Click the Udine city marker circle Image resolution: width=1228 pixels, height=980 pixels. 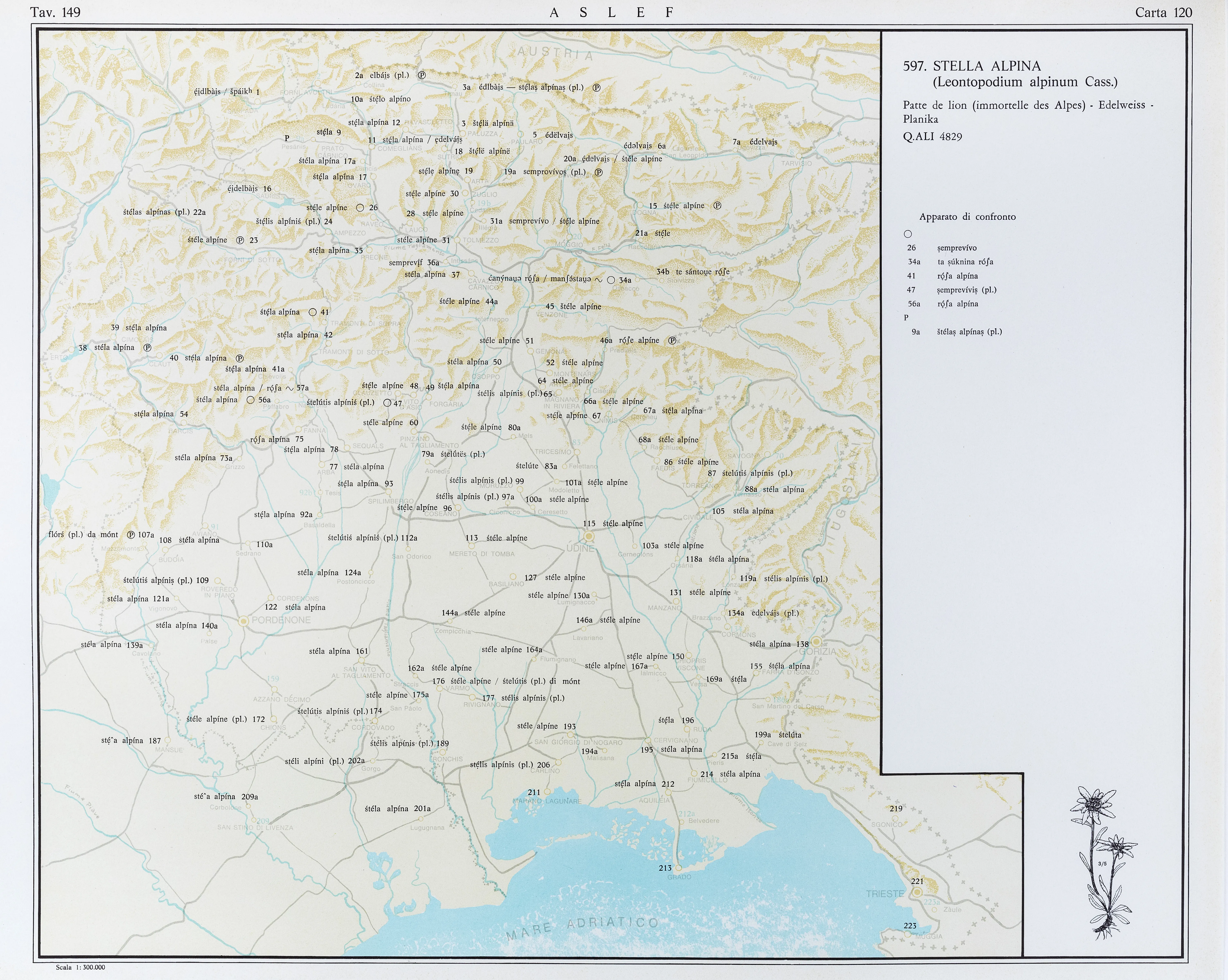[x=589, y=536]
